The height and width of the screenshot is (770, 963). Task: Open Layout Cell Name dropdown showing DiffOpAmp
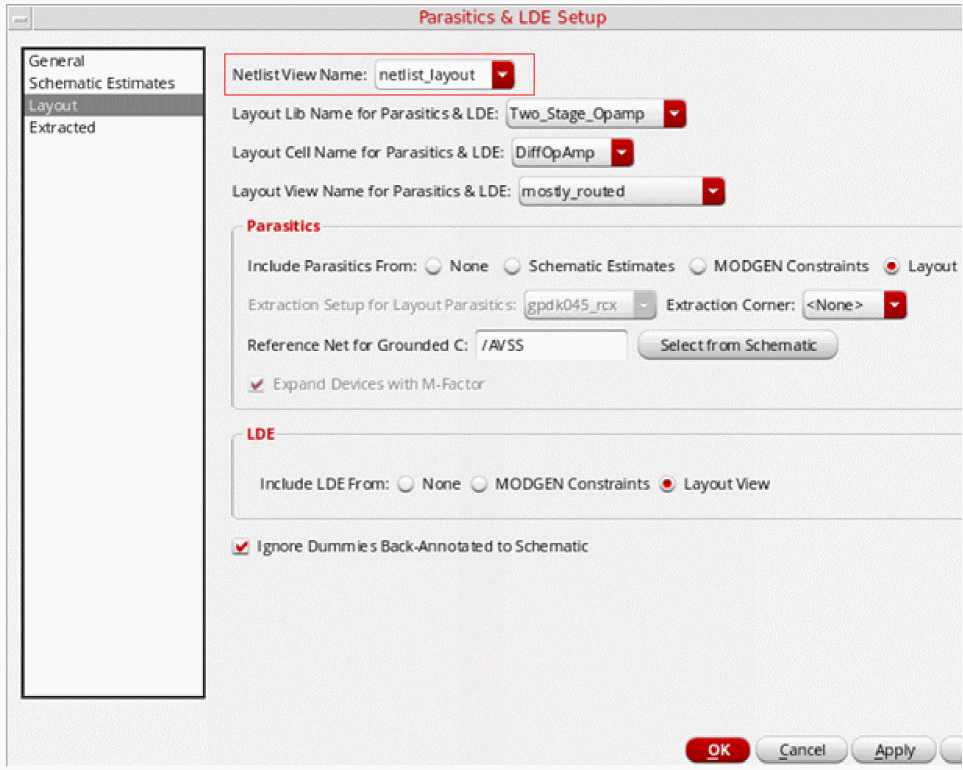pyautogui.click(x=623, y=153)
